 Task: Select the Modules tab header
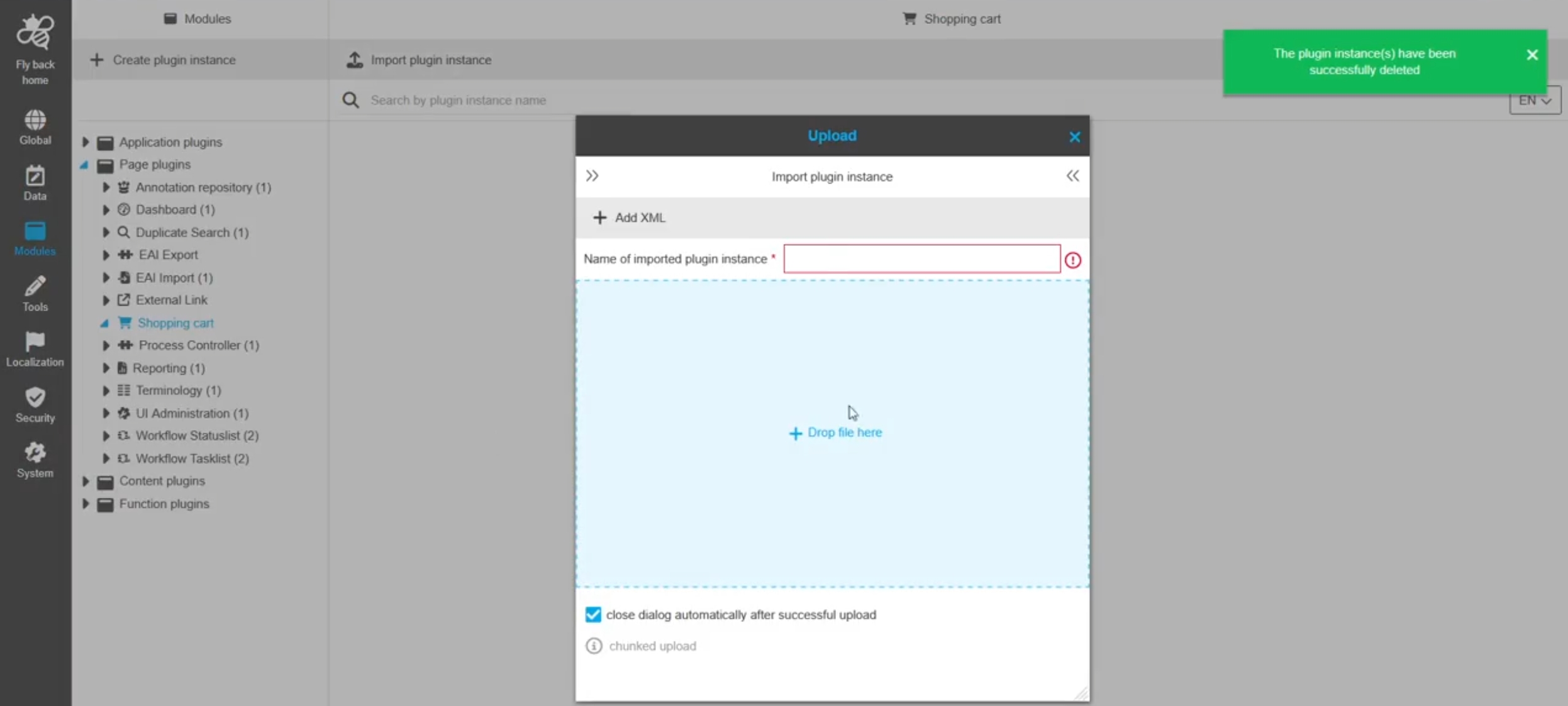(198, 19)
